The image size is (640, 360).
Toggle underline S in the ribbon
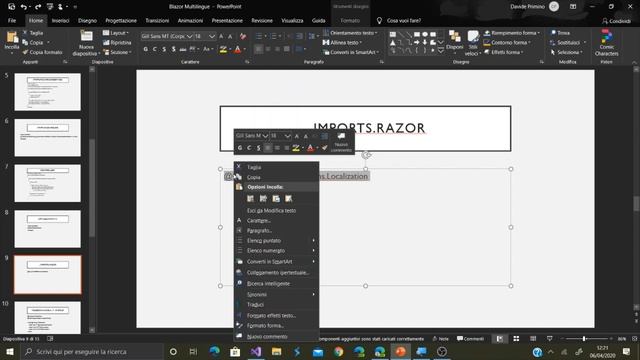(164, 49)
